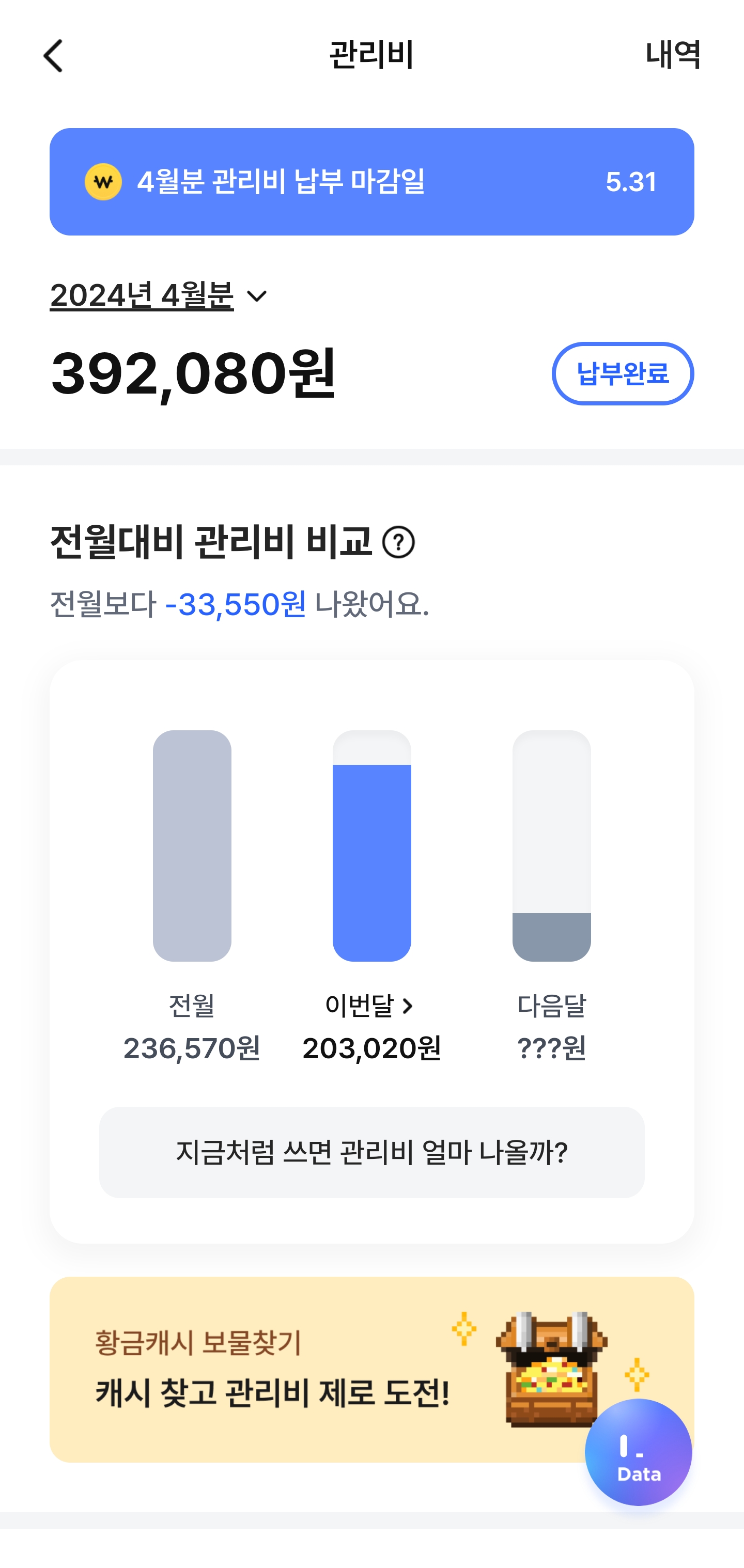The width and height of the screenshot is (744, 1568).
Task: Expand the 2024년 4월분 month dropdown
Action: click(142, 296)
